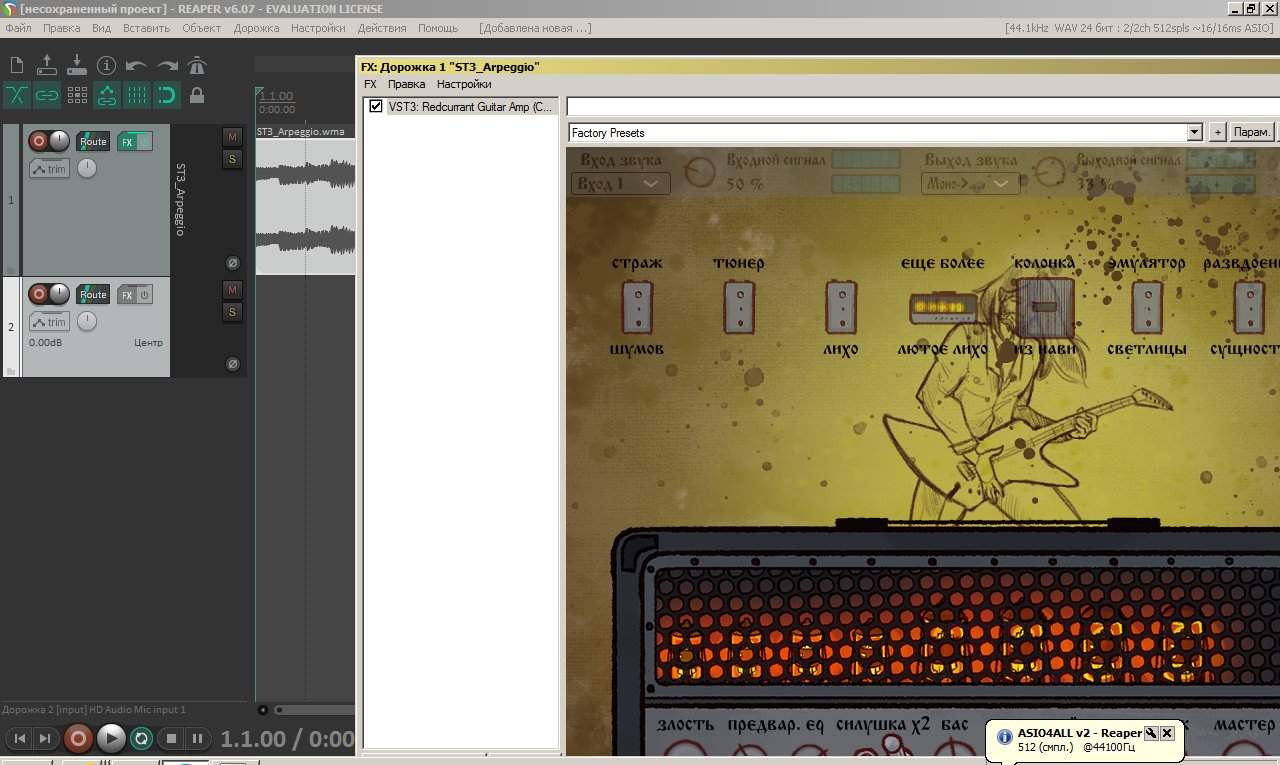
Task: Click the metronome icon in toolbar
Action: (197, 66)
